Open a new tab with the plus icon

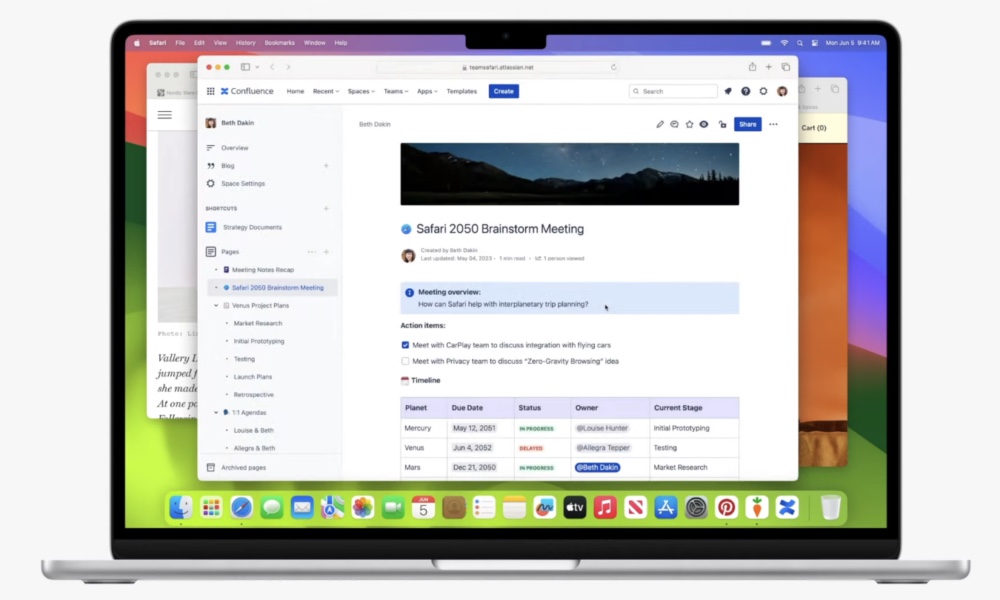tap(769, 67)
